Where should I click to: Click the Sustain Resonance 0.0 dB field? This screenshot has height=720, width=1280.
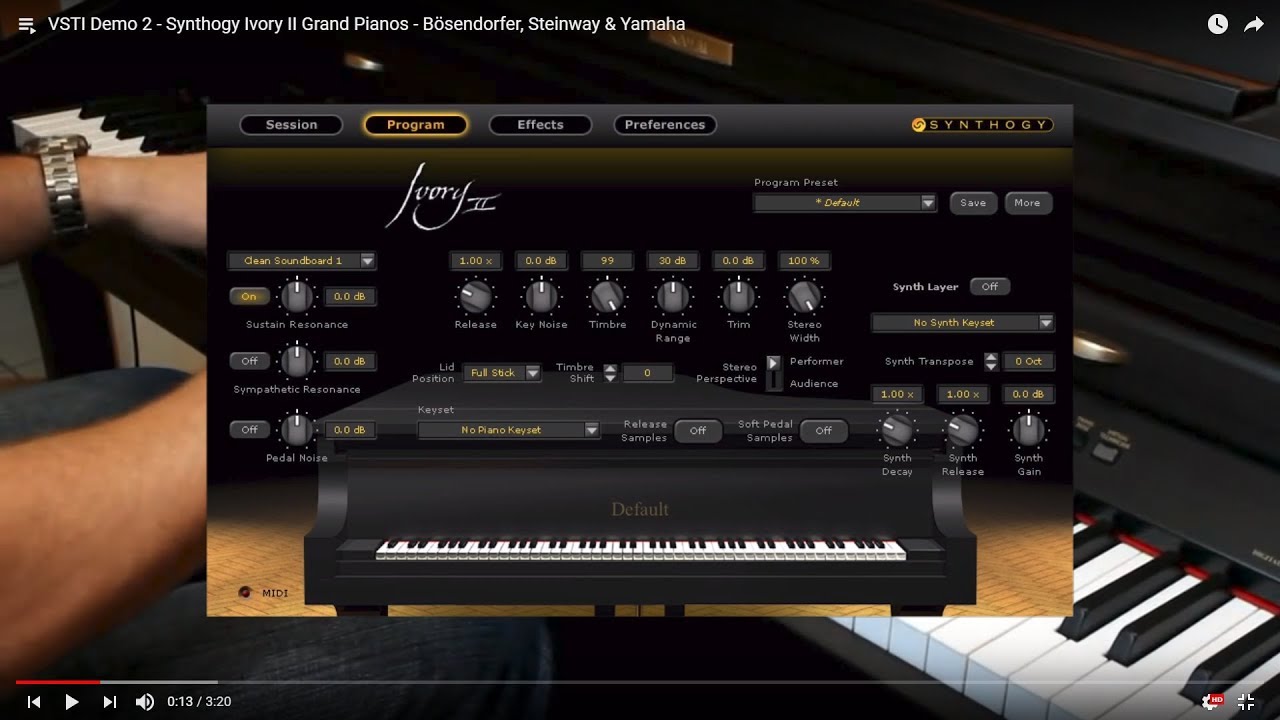(350, 297)
